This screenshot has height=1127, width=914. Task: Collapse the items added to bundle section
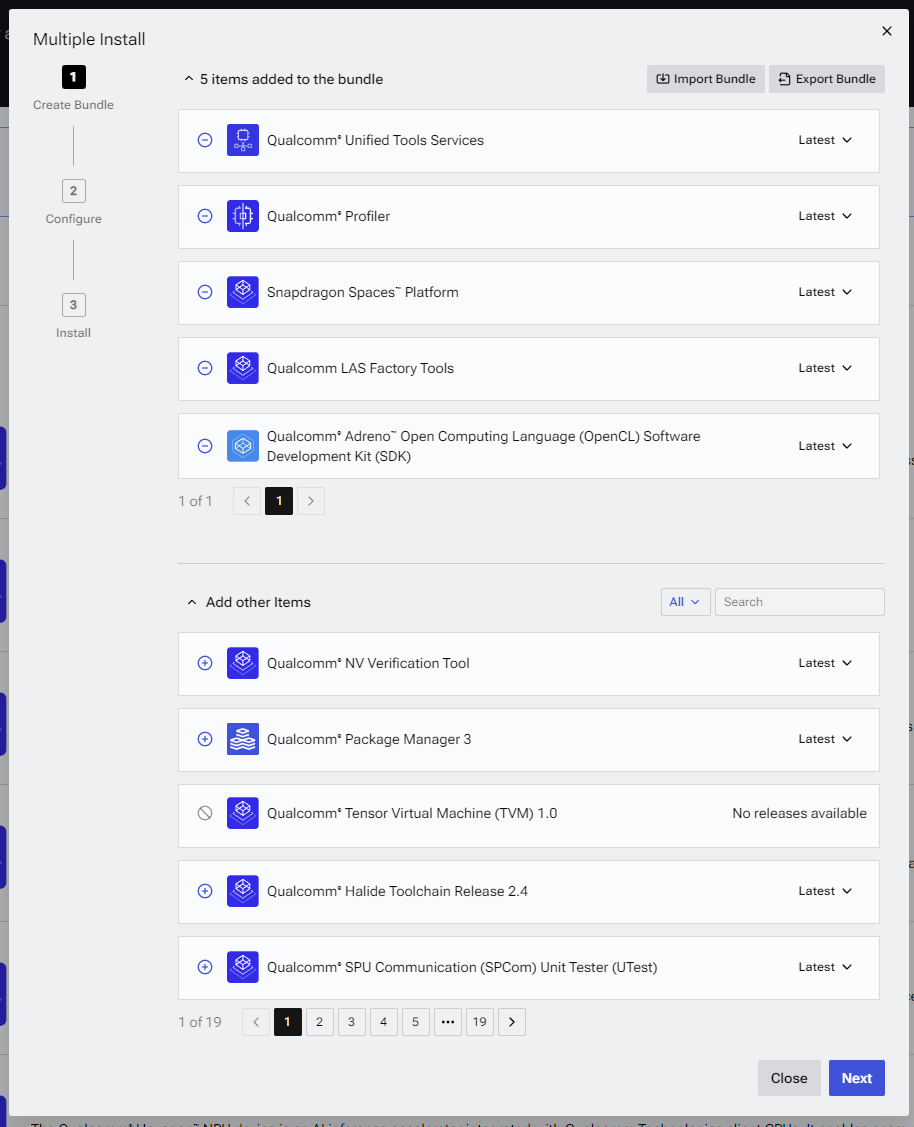[189, 79]
